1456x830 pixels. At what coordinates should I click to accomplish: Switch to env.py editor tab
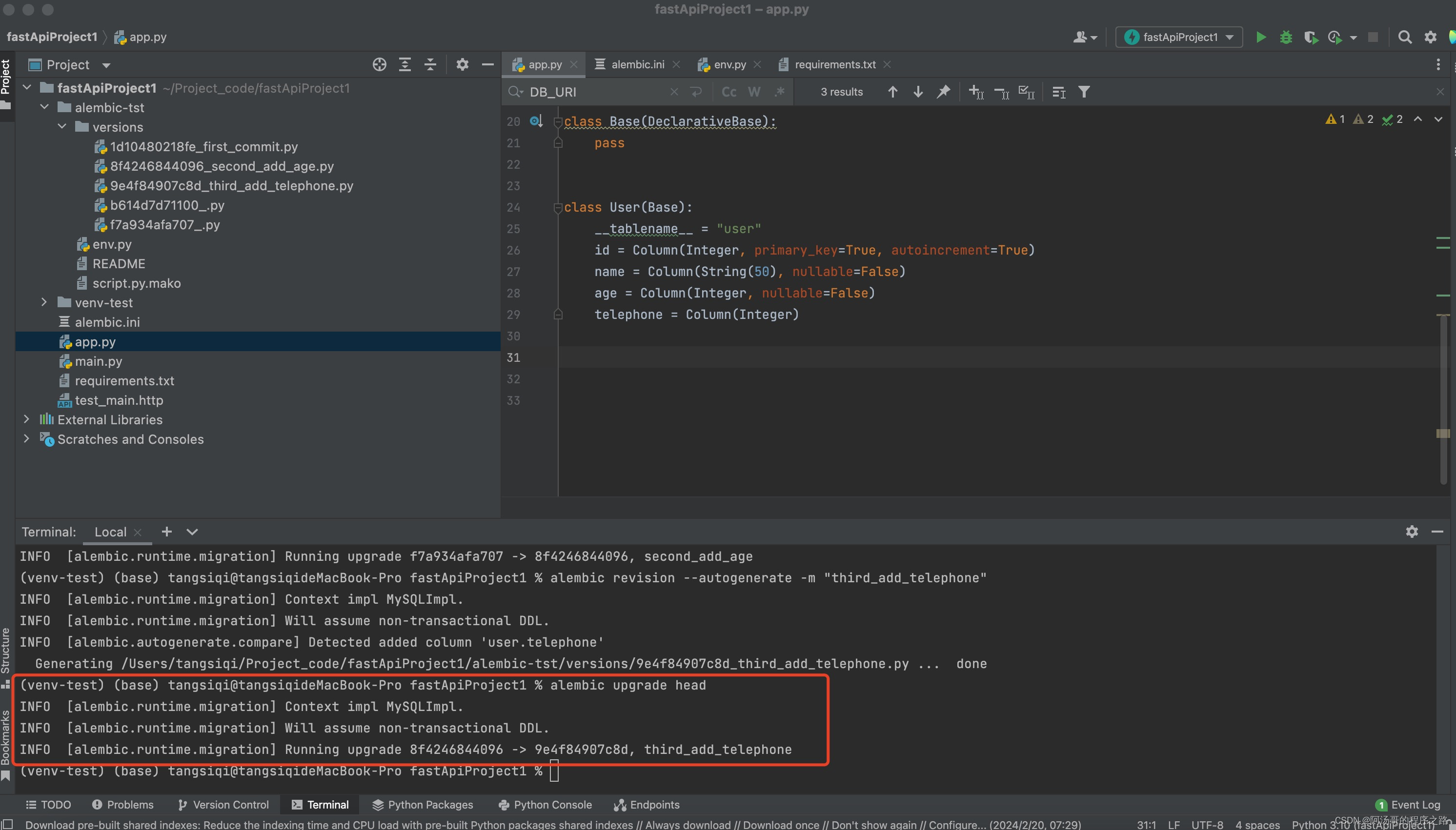[x=729, y=64]
